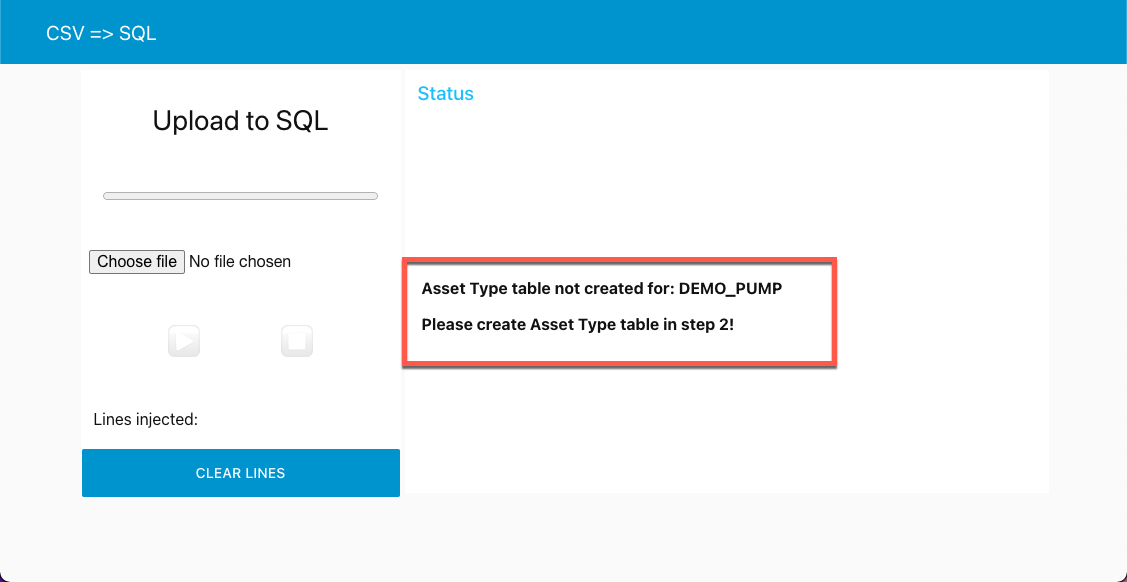This screenshot has width=1127, height=582.
Task: Click the Status heading
Action: [x=446, y=93]
